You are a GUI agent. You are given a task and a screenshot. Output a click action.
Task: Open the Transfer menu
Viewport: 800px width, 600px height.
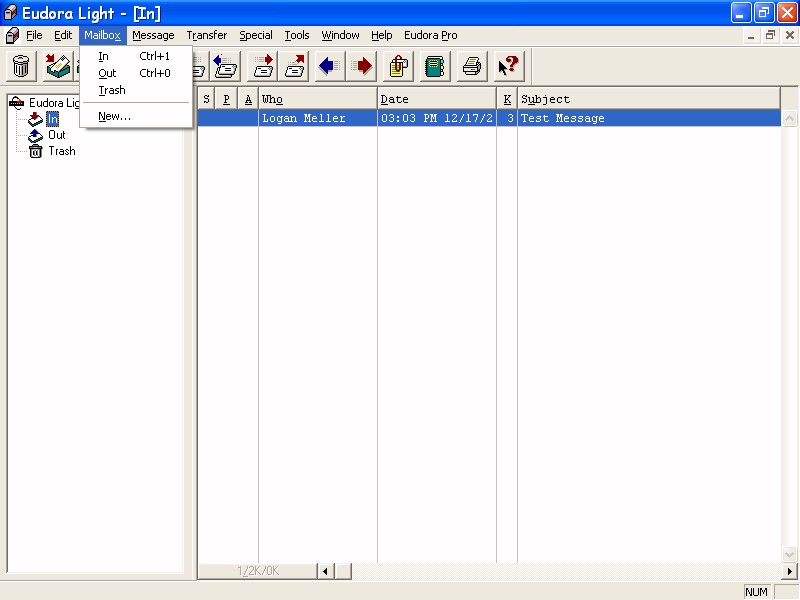(x=207, y=35)
